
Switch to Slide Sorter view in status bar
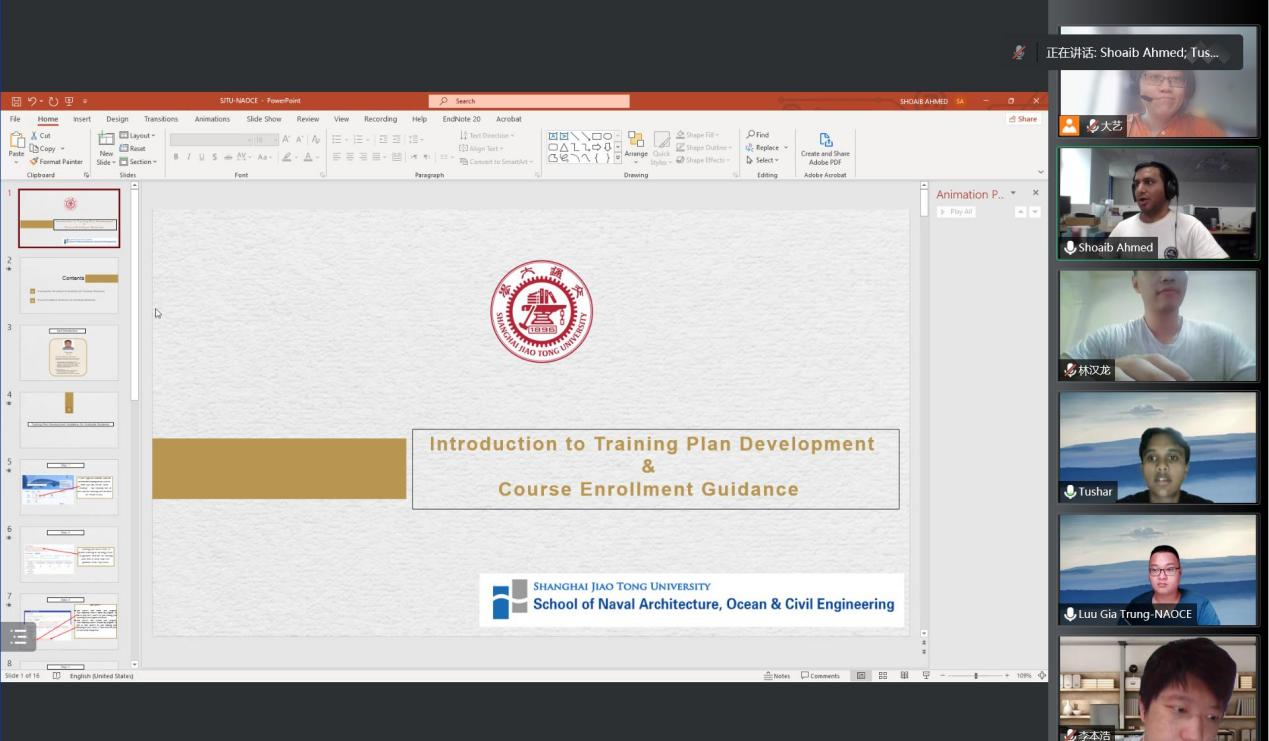[x=883, y=676]
